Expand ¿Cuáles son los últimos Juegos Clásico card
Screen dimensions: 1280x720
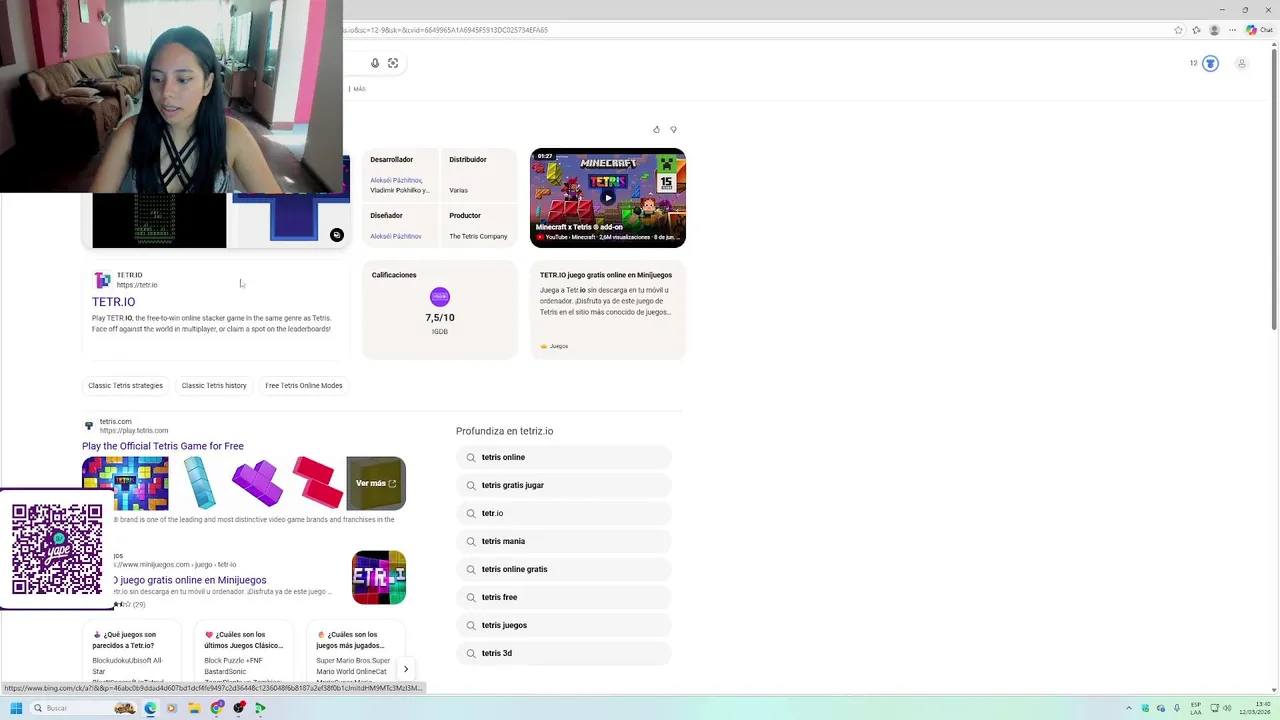(x=243, y=653)
